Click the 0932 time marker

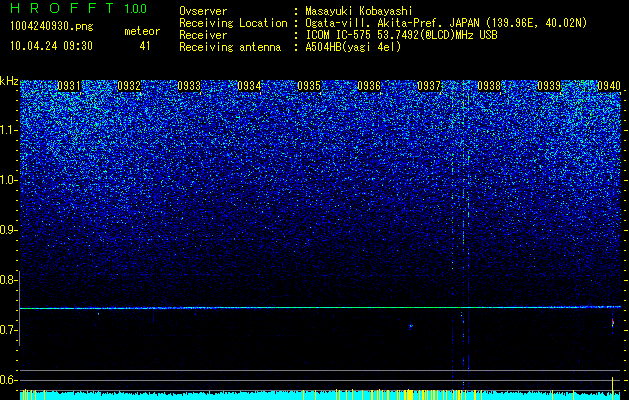click(x=129, y=86)
